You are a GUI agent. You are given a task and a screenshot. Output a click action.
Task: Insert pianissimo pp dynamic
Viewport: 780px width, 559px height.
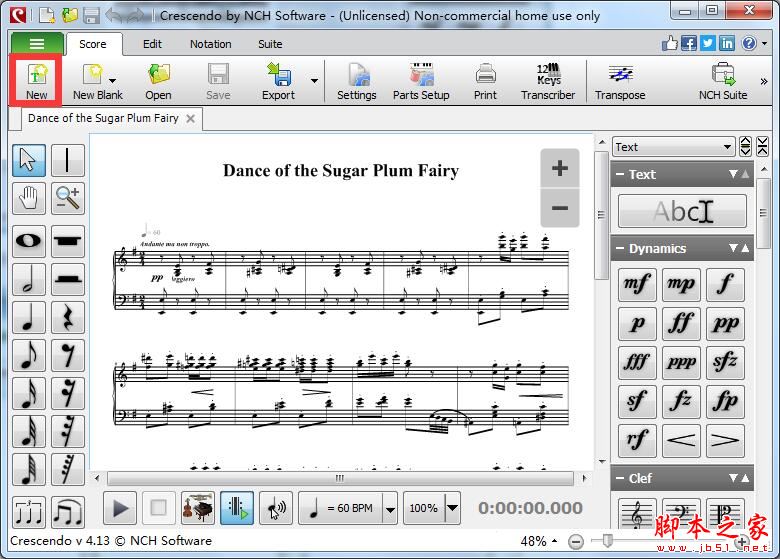[x=725, y=324]
